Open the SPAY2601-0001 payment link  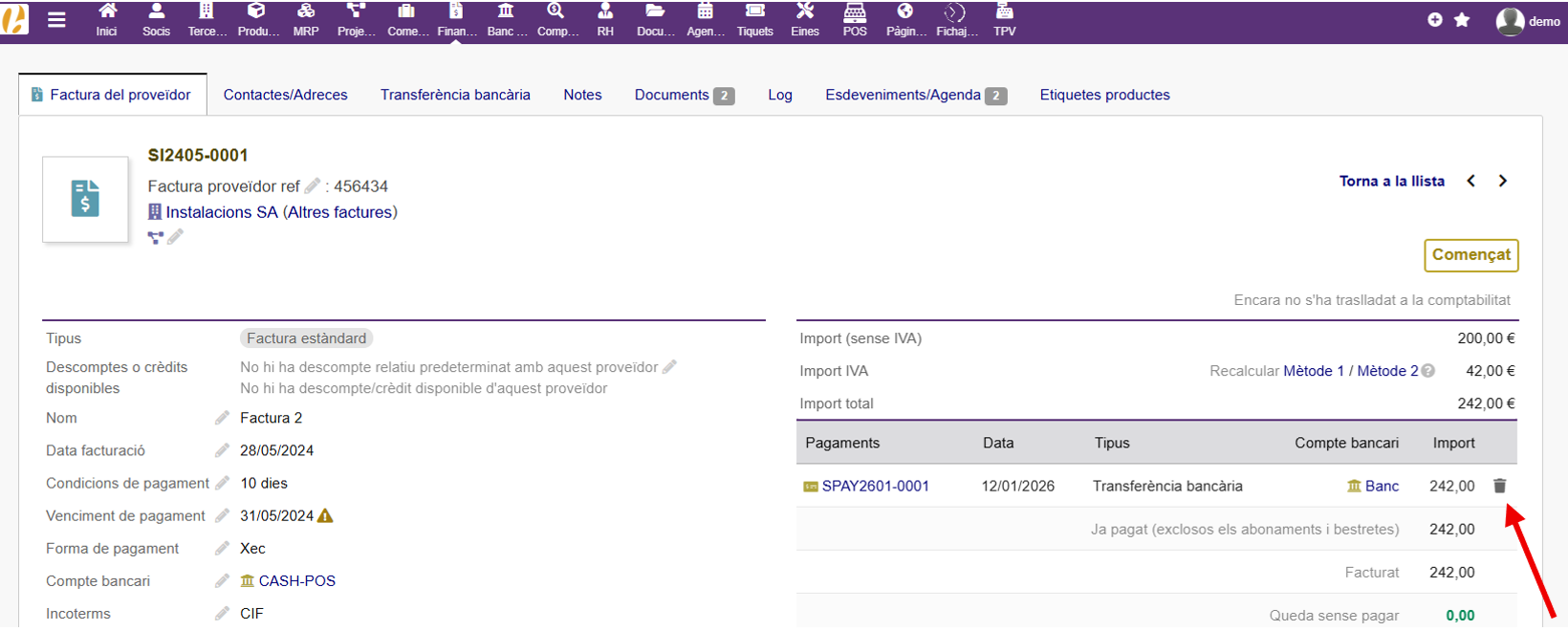point(875,486)
